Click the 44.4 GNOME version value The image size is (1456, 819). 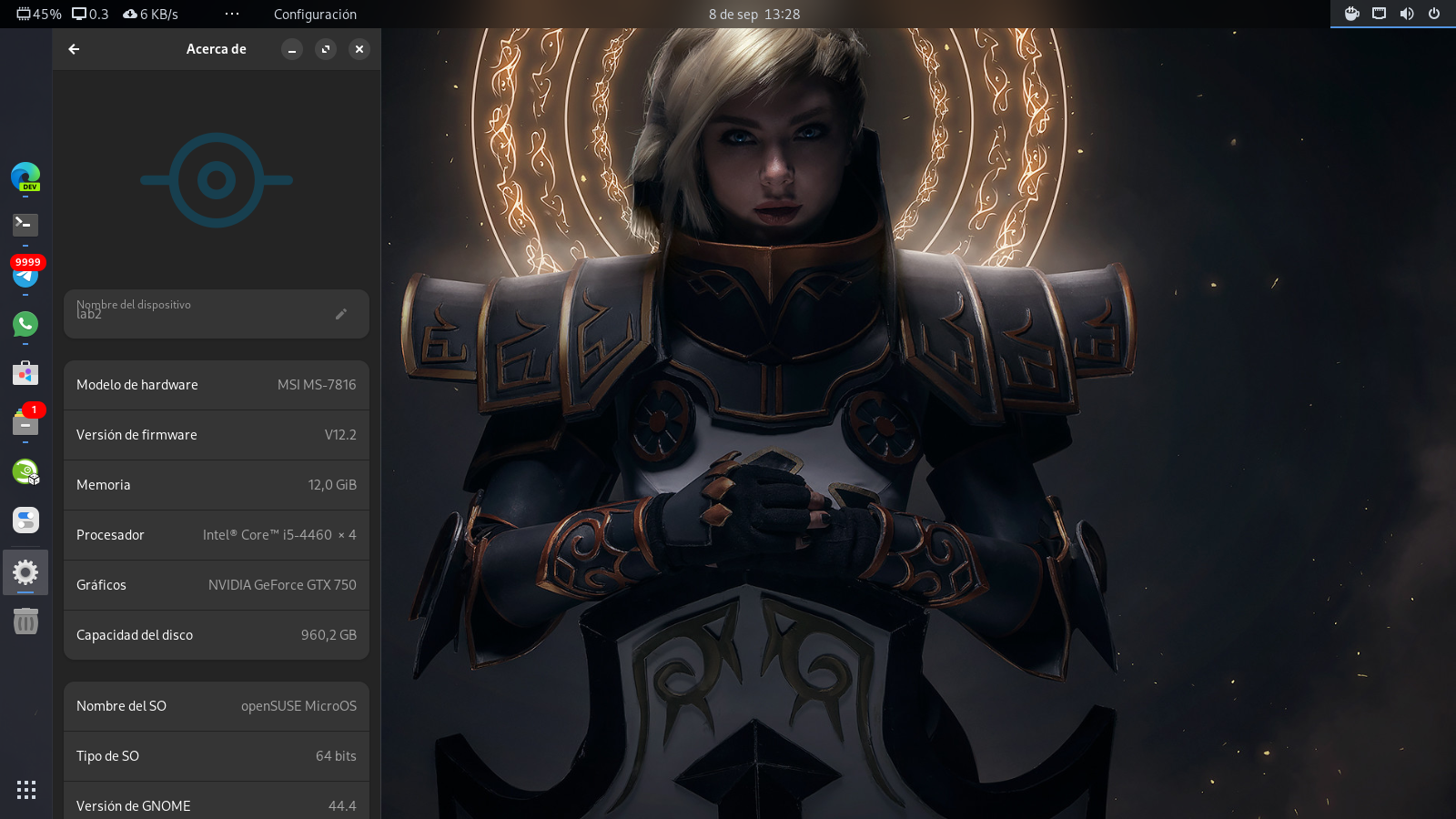342,806
